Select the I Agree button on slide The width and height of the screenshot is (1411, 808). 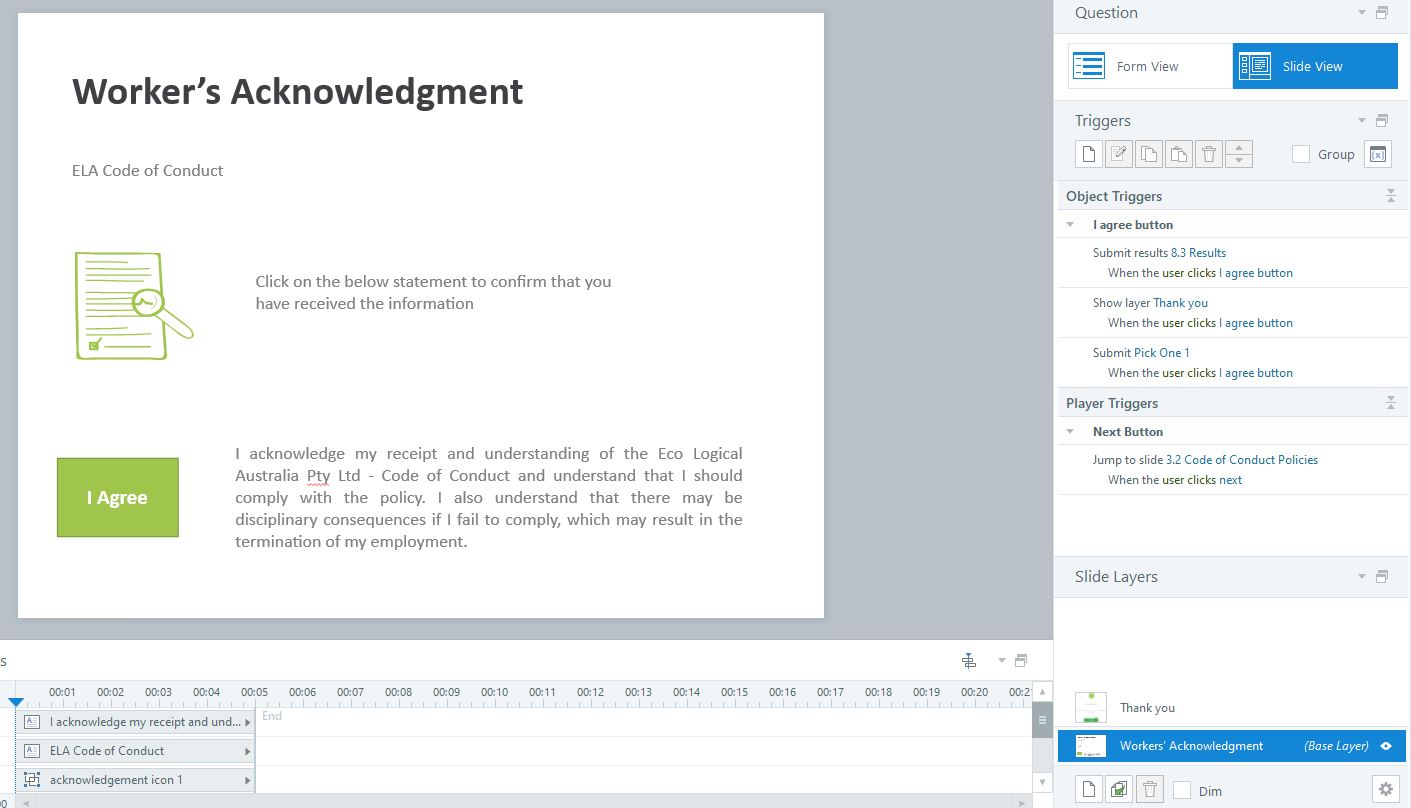[118, 497]
